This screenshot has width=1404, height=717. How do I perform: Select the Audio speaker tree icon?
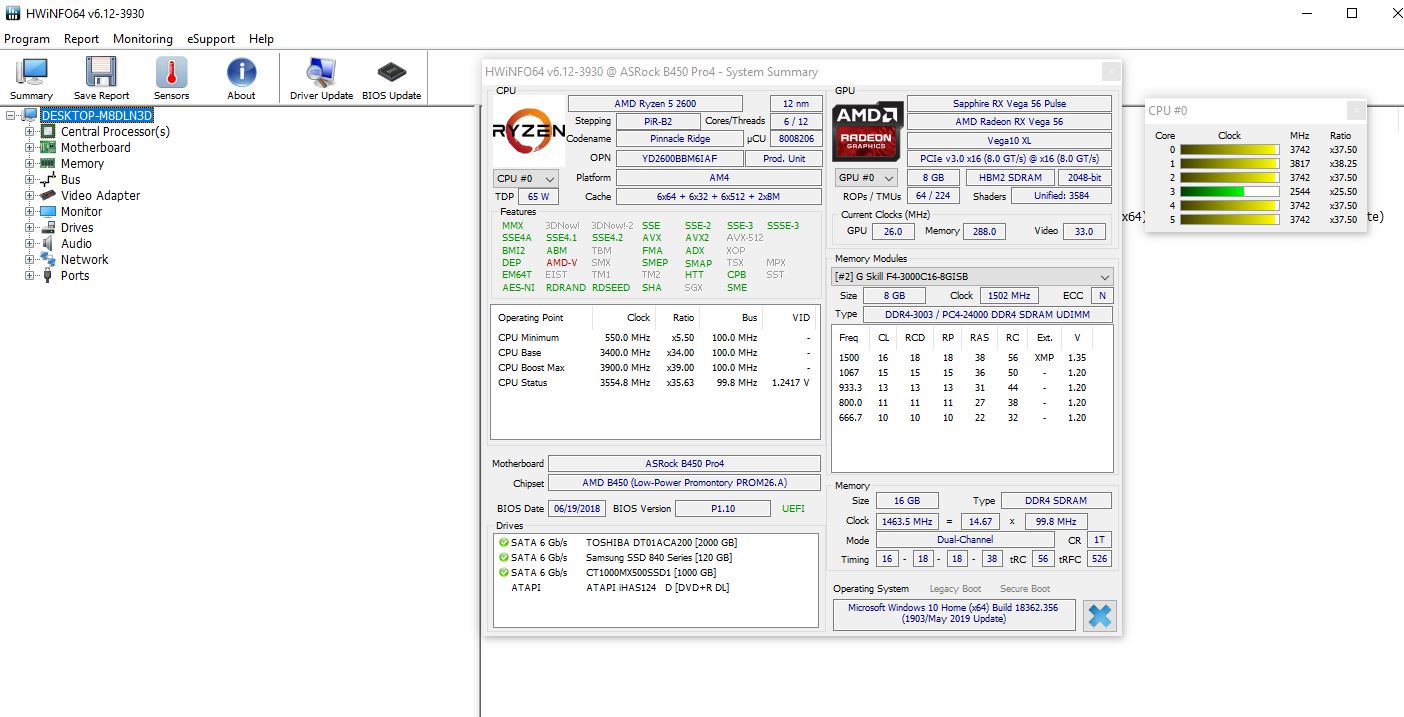pyautogui.click(x=48, y=243)
